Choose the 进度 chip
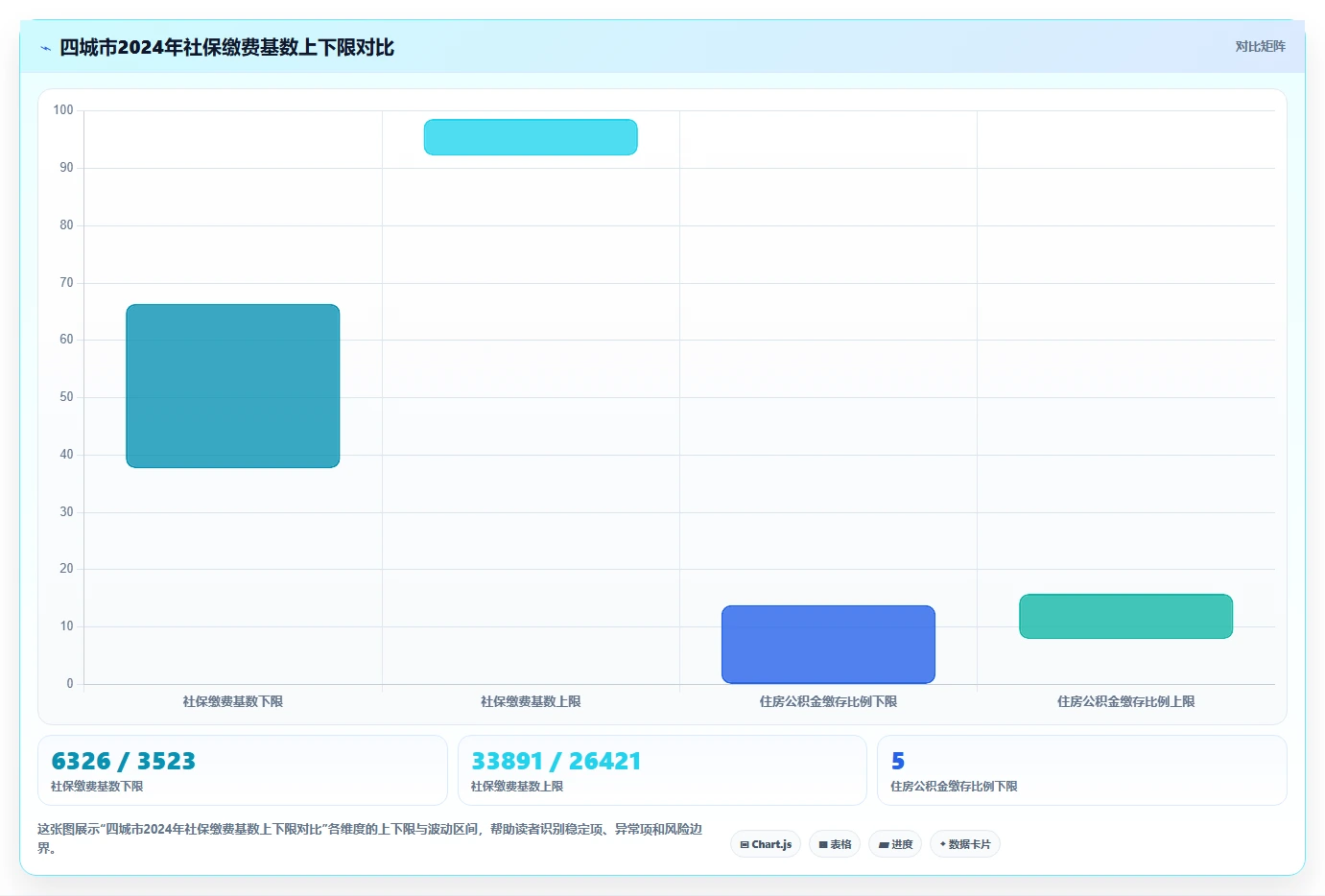 pos(895,844)
